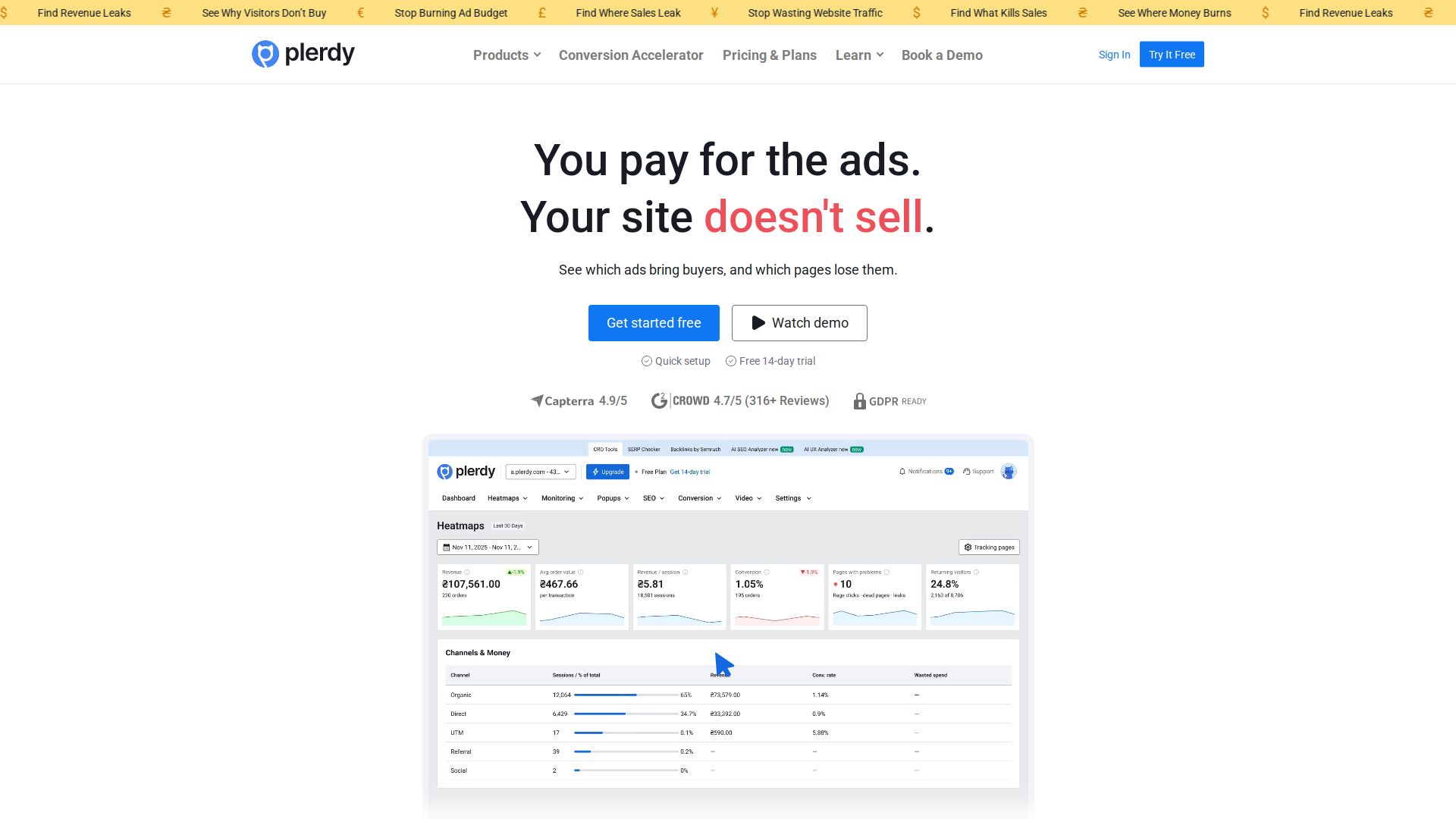Expand the Settings dashboard menu

pyautogui.click(x=793, y=498)
